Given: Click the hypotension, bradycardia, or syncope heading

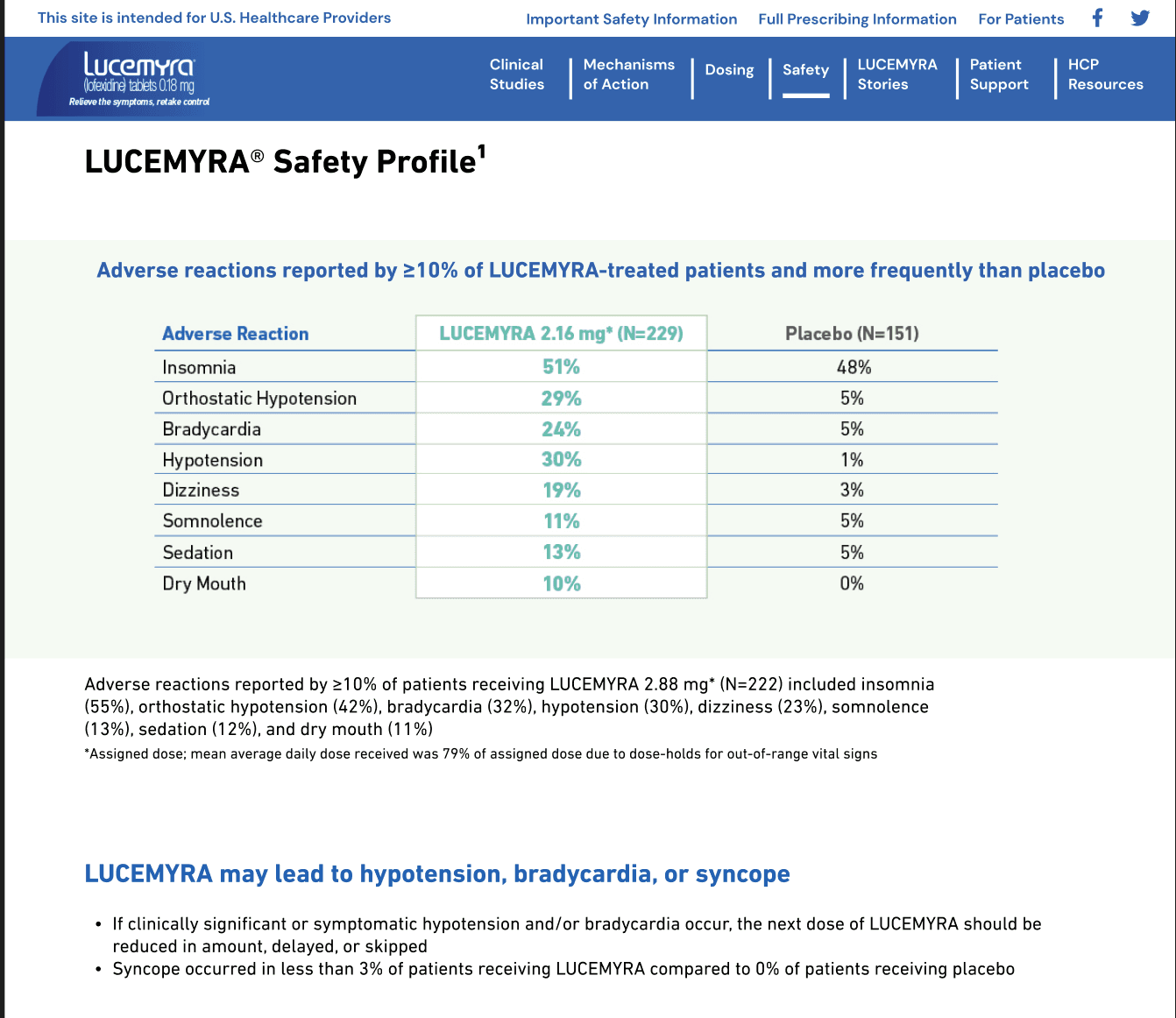Looking at the screenshot, I should (x=437, y=874).
